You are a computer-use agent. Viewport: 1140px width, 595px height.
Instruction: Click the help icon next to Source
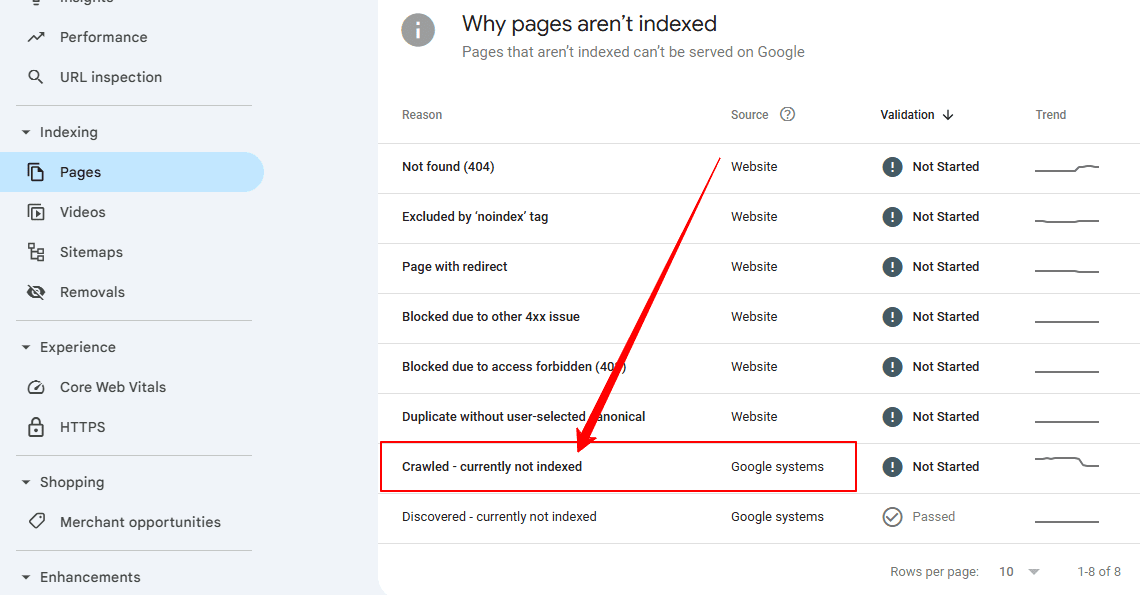787,114
